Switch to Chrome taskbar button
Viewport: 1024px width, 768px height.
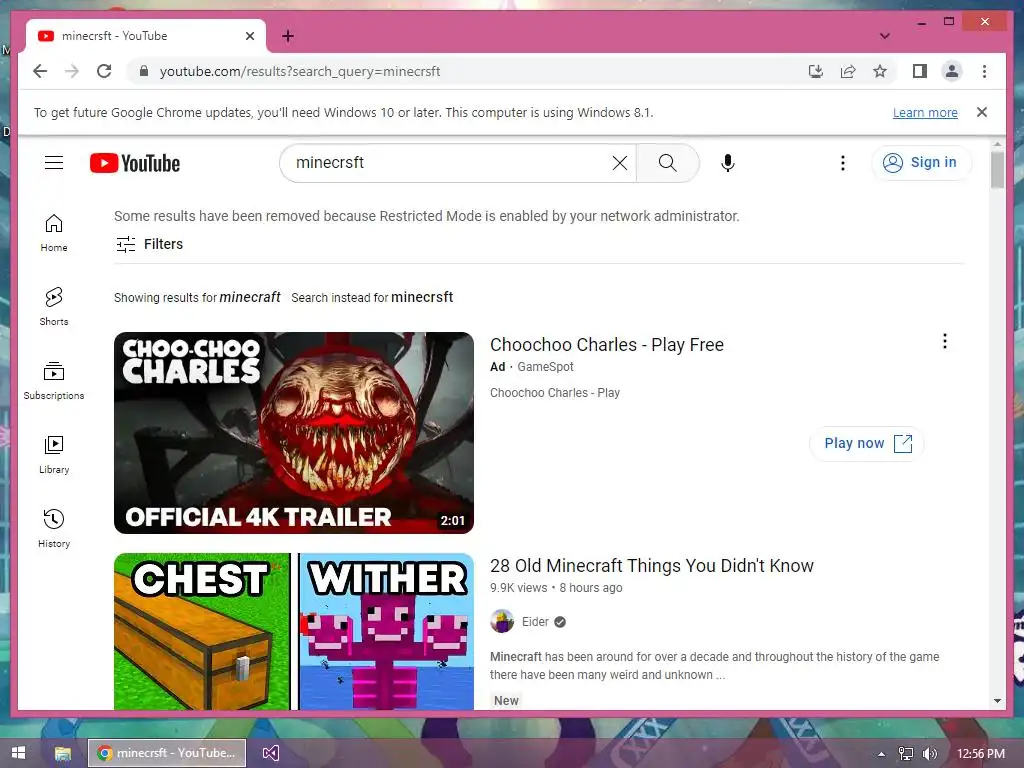coord(167,753)
